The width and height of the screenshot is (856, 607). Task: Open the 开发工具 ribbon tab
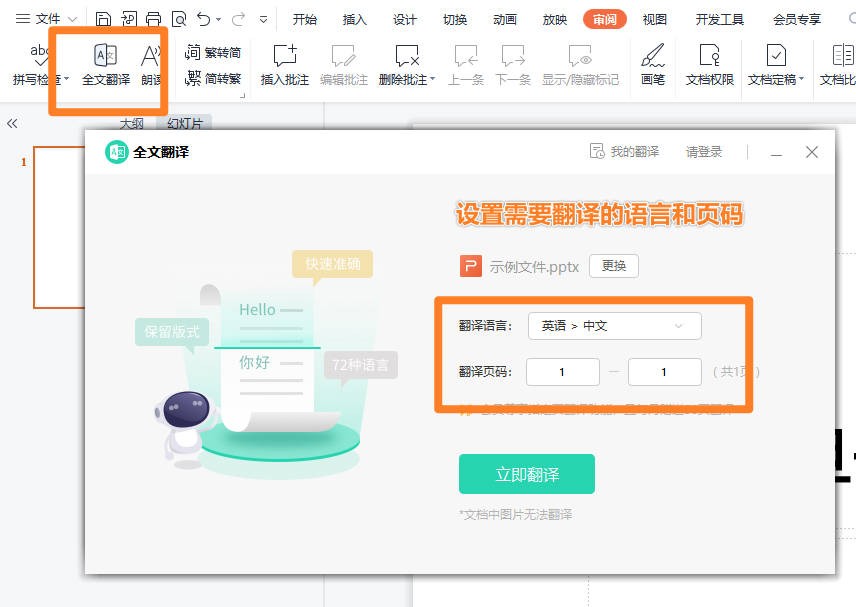click(x=720, y=20)
